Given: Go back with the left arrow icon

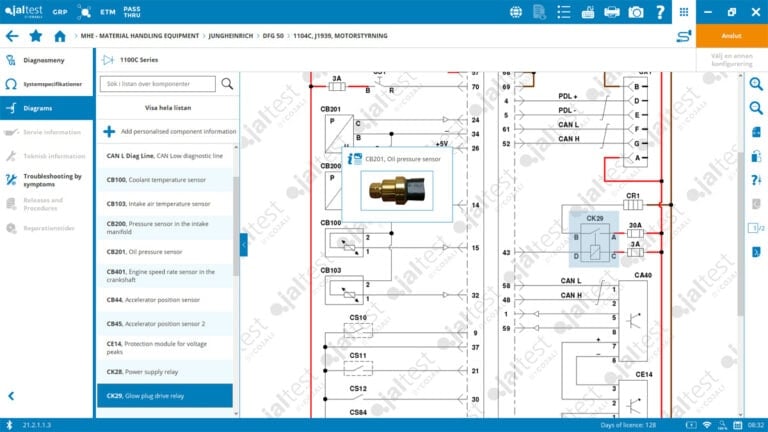Looking at the screenshot, I should (x=12, y=36).
